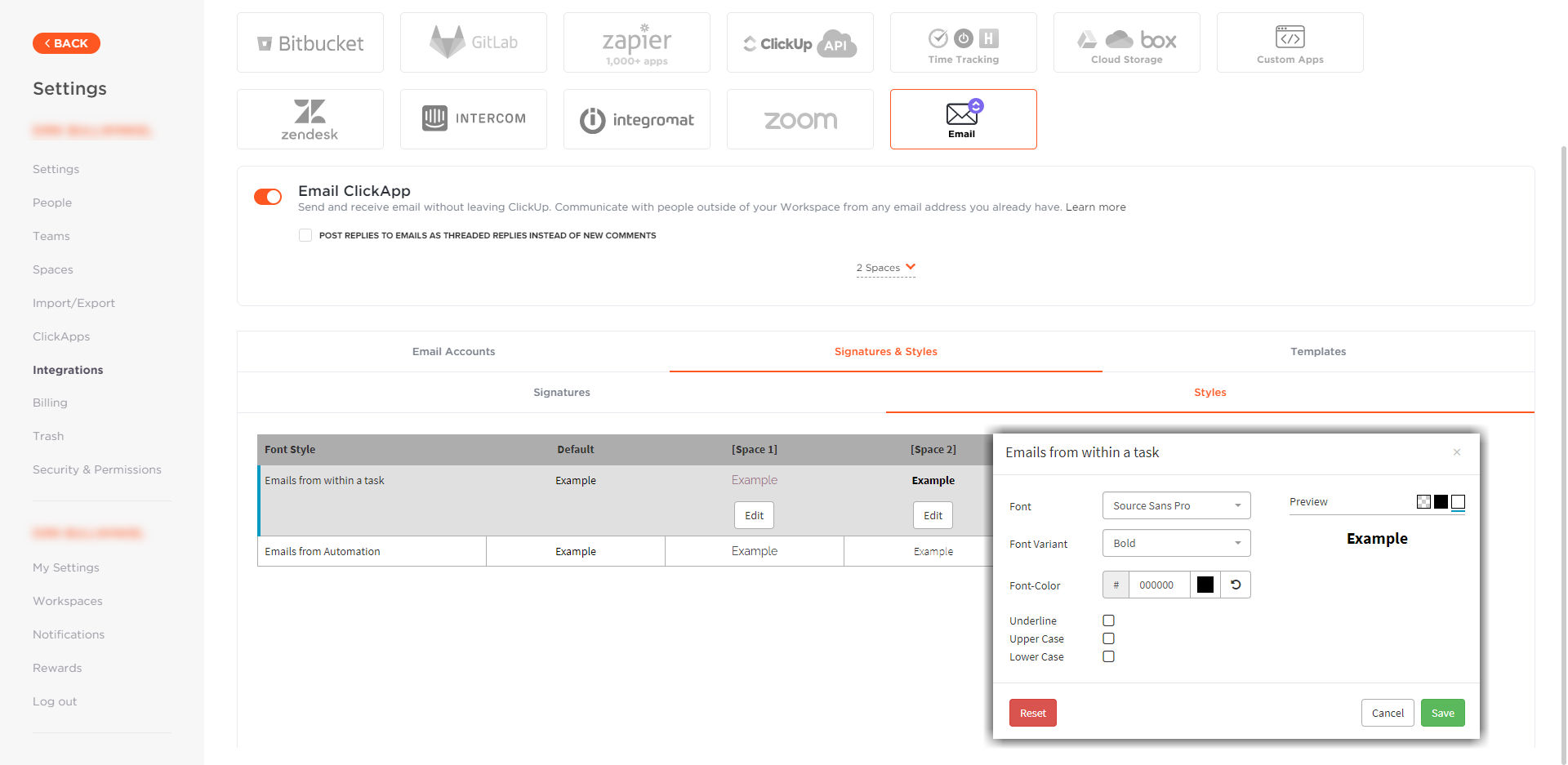The image size is (1568, 765).
Task: Open Rewards in the sidebar
Action: (57, 668)
